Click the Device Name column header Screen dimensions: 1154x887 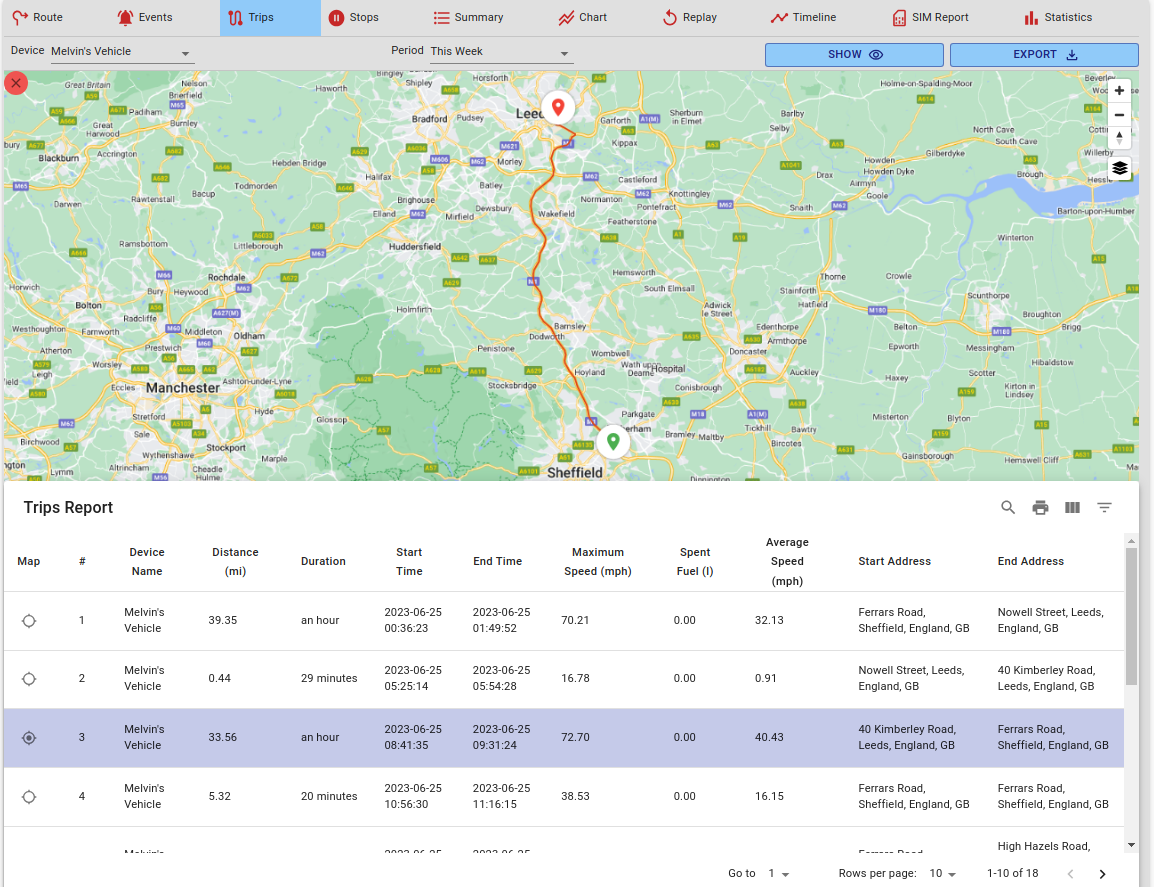tap(146, 562)
